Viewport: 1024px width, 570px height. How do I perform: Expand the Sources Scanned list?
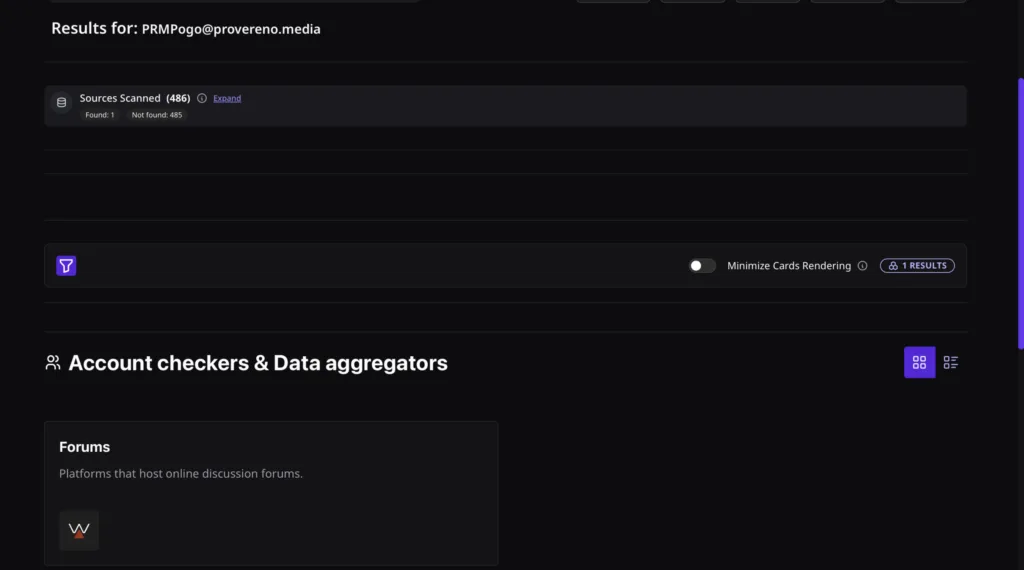227,99
